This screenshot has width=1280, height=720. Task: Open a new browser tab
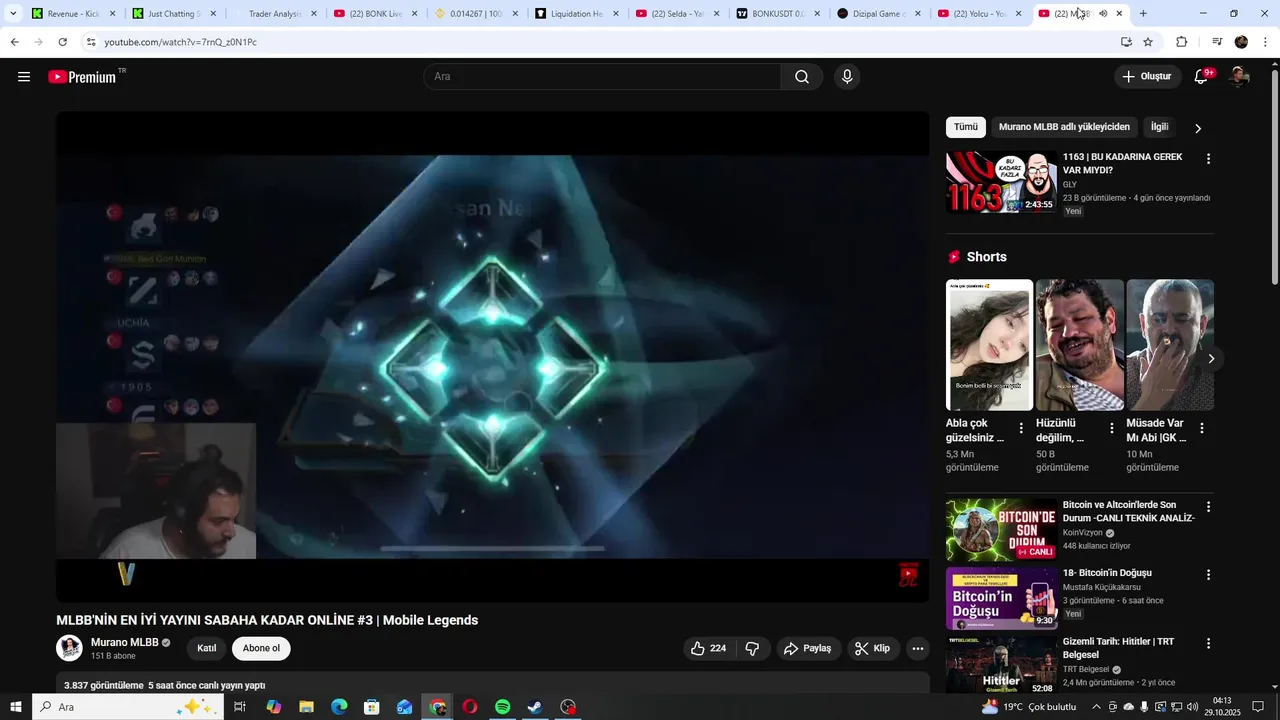1143,14
